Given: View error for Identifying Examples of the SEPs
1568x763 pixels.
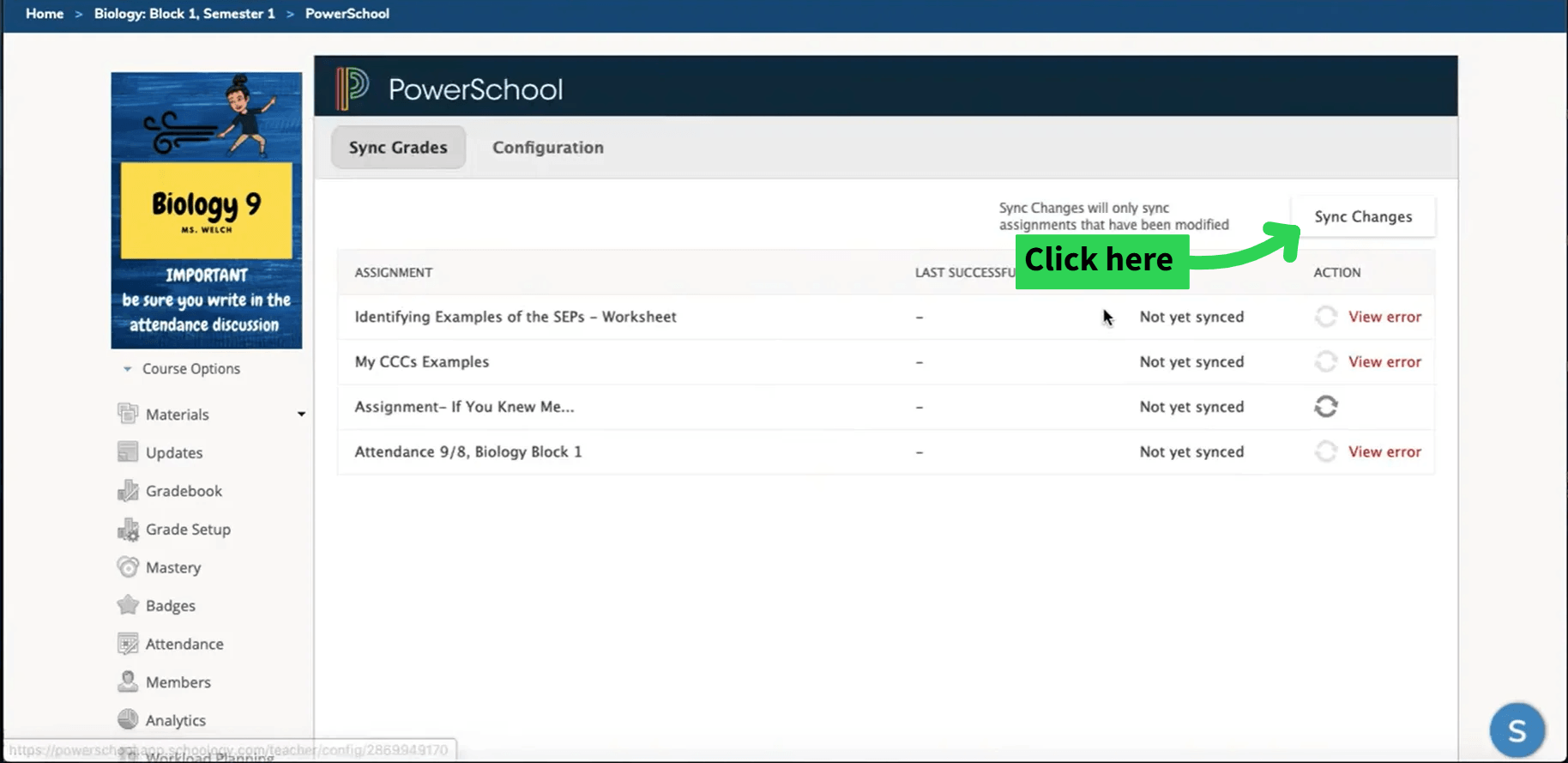Looking at the screenshot, I should [x=1384, y=317].
